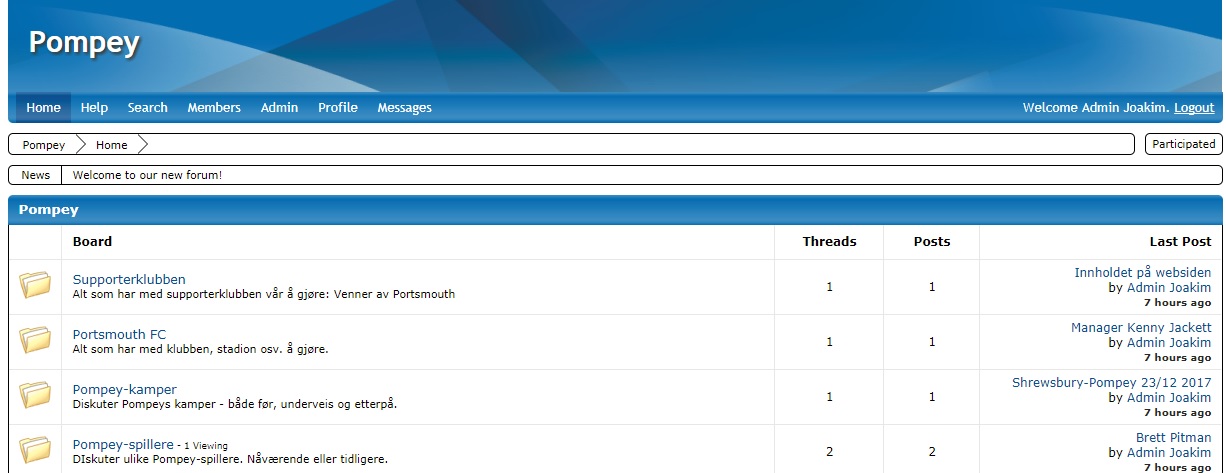The width and height of the screenshot is (1226, 473).
Task: Click Portsmouth FC posts count 1
Action: click(932, 342)
